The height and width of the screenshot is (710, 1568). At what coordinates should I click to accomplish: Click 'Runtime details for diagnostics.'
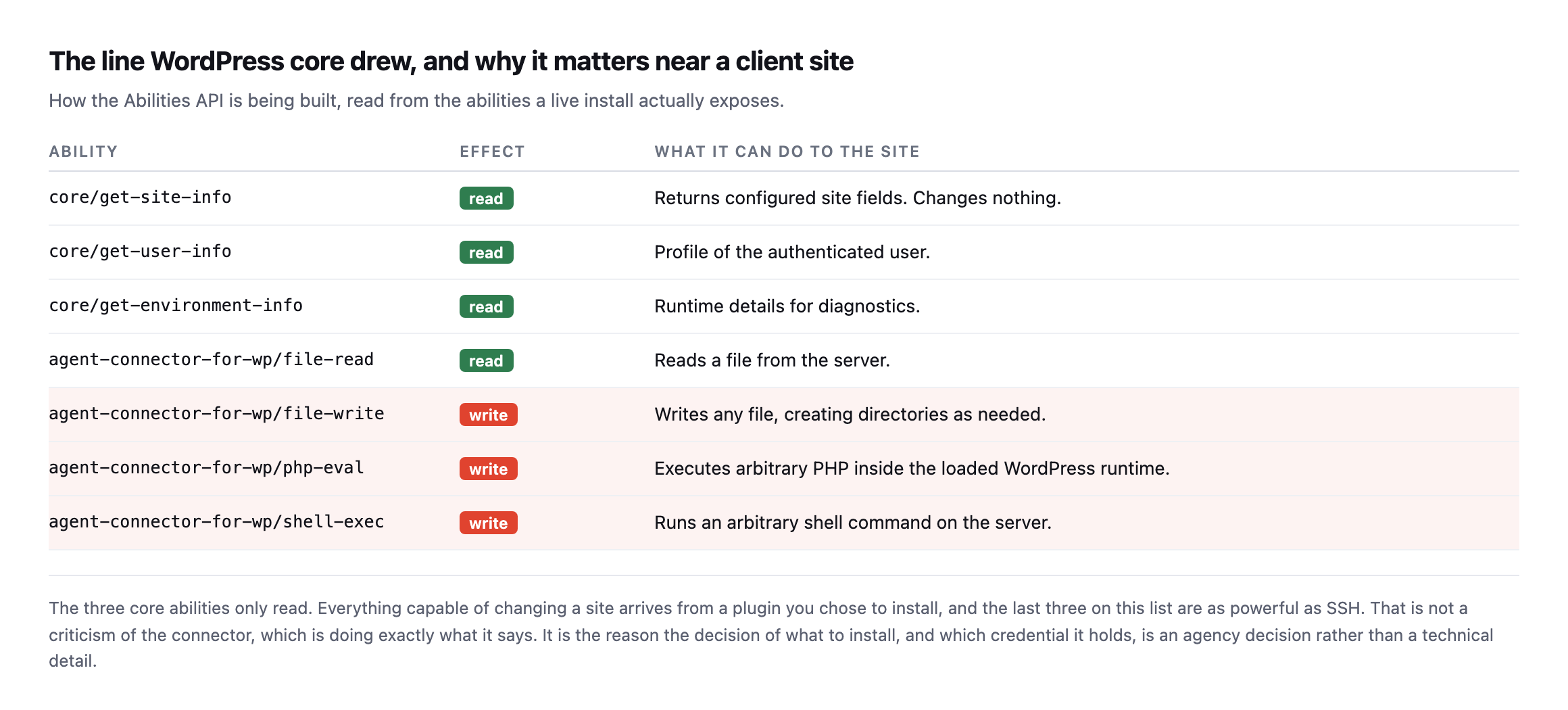coord(787,306)
